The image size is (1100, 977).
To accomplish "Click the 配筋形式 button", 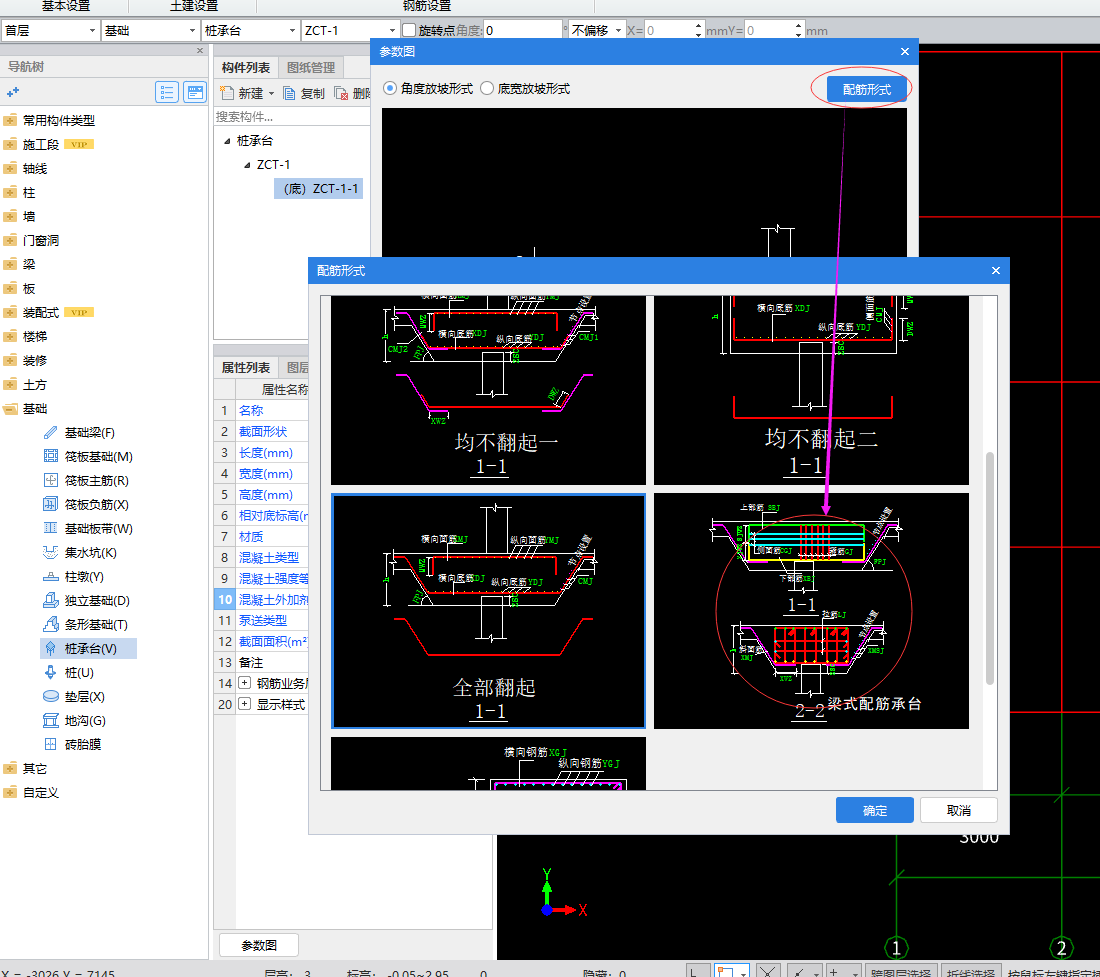I will tap(866, 90).
